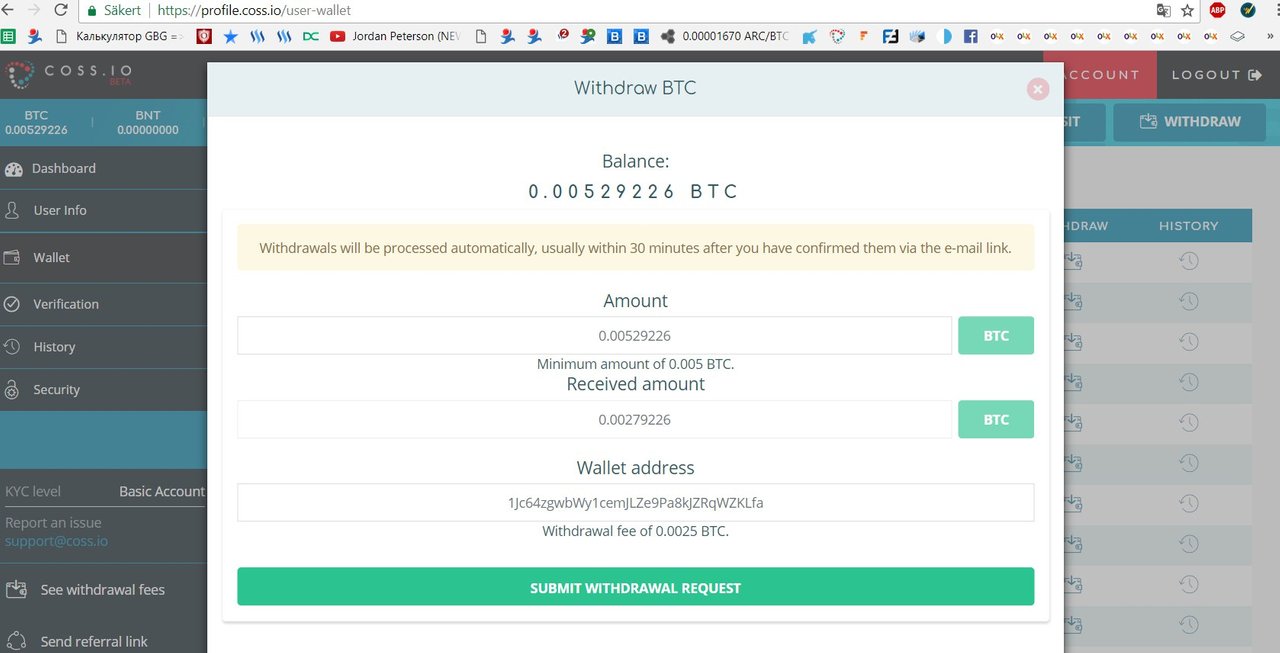This screenshot has height=653, width=1280.
Task: Click support@coss.io email link
Action: click(56, 541)
